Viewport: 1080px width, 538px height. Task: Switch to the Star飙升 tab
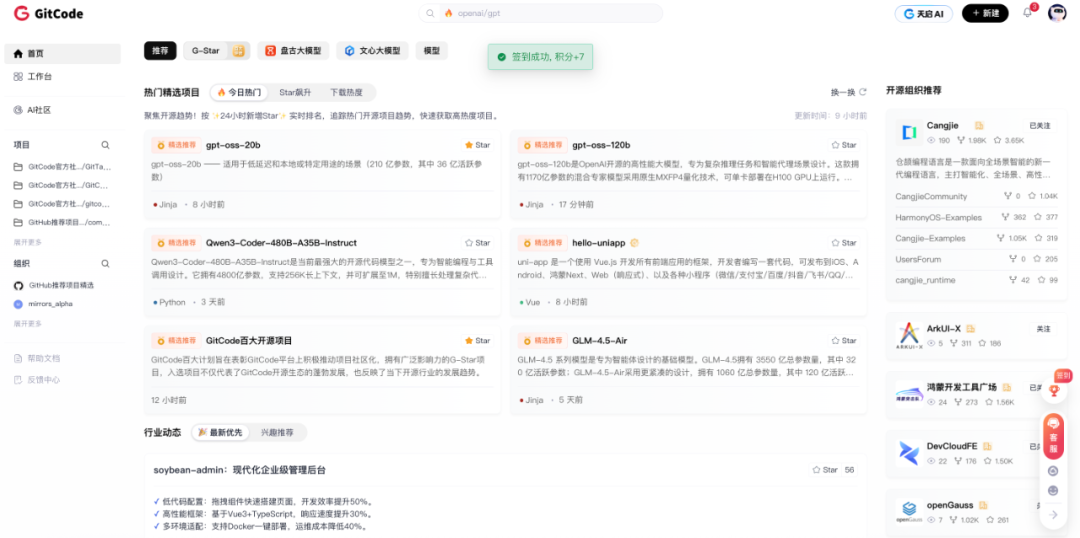click(295, 92)
